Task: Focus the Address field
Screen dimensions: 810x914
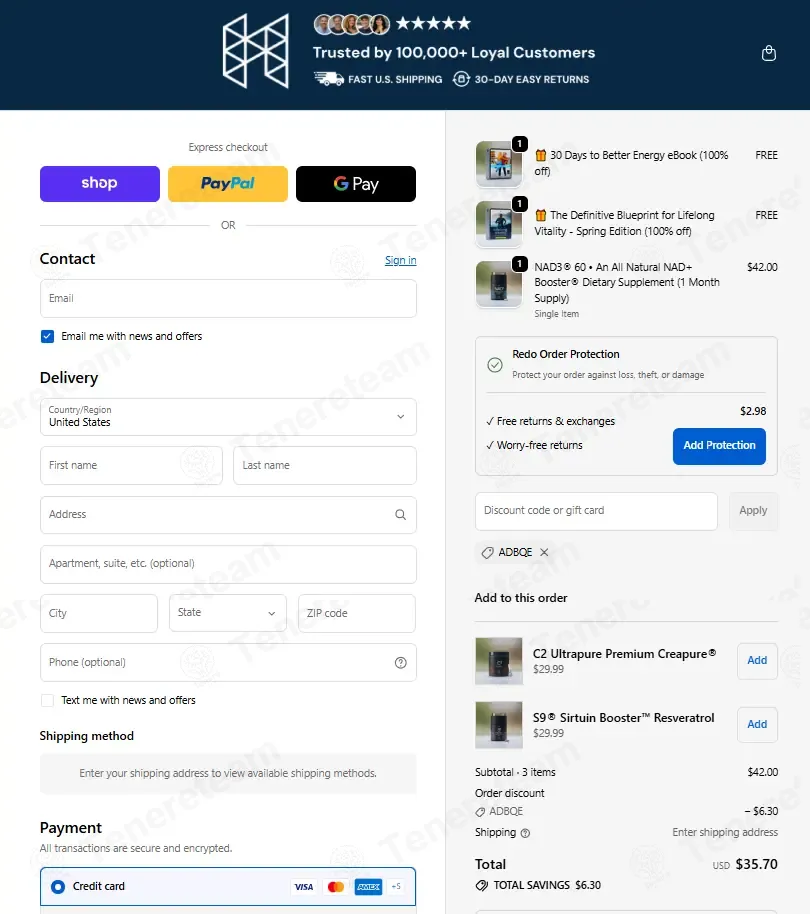Action: 228,515
